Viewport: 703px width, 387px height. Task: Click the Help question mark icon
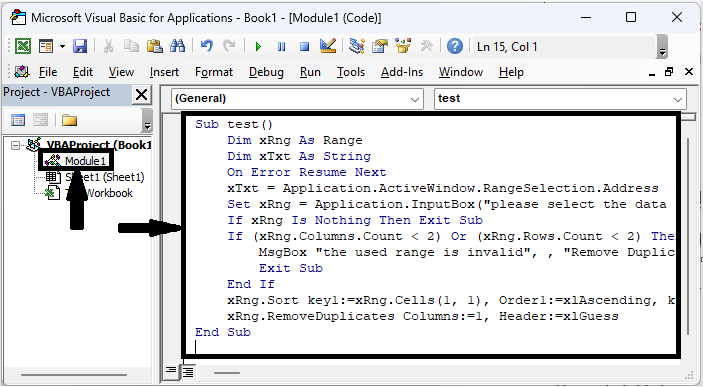coord(455,46)
